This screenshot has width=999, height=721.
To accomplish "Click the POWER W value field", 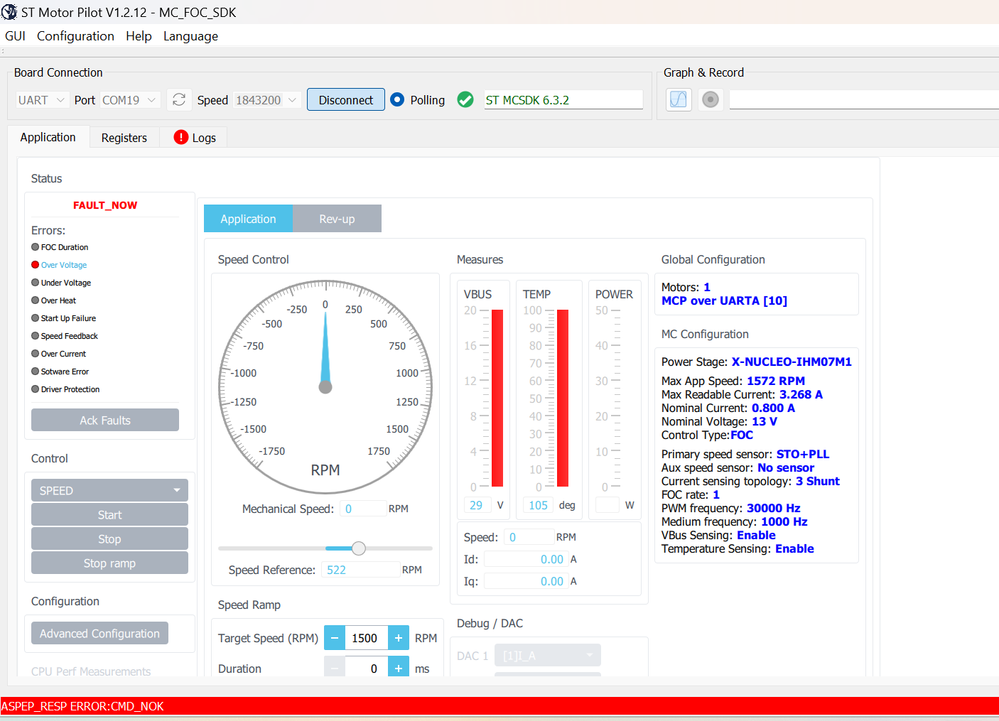I will (607, 505).
